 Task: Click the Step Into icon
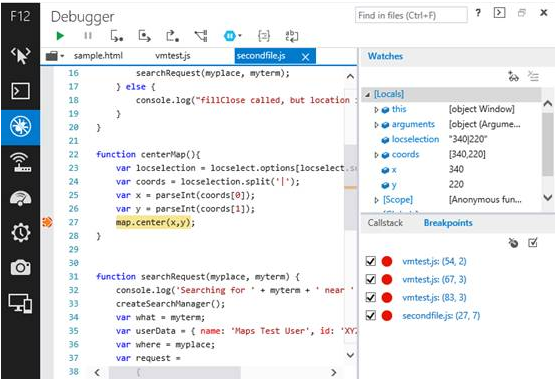(117, 36)
